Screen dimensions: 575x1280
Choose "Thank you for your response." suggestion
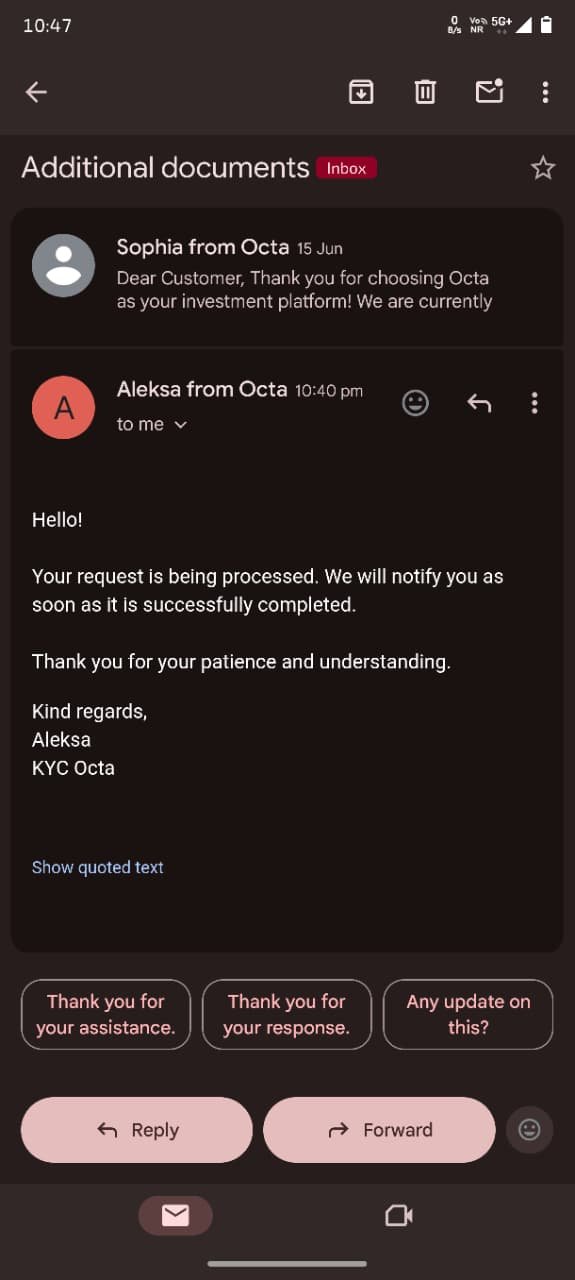(x=287, y=1014)
